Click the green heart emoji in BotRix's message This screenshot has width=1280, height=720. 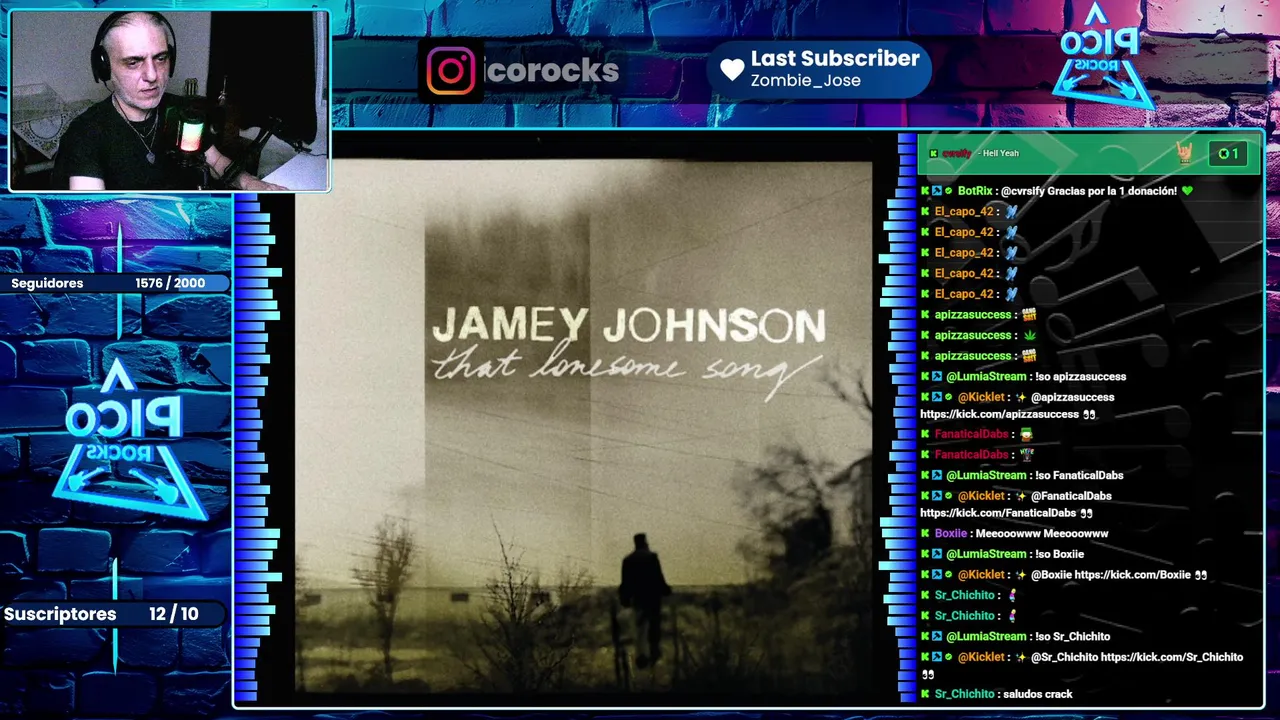pyautogui.click(x=1187, y=191)
